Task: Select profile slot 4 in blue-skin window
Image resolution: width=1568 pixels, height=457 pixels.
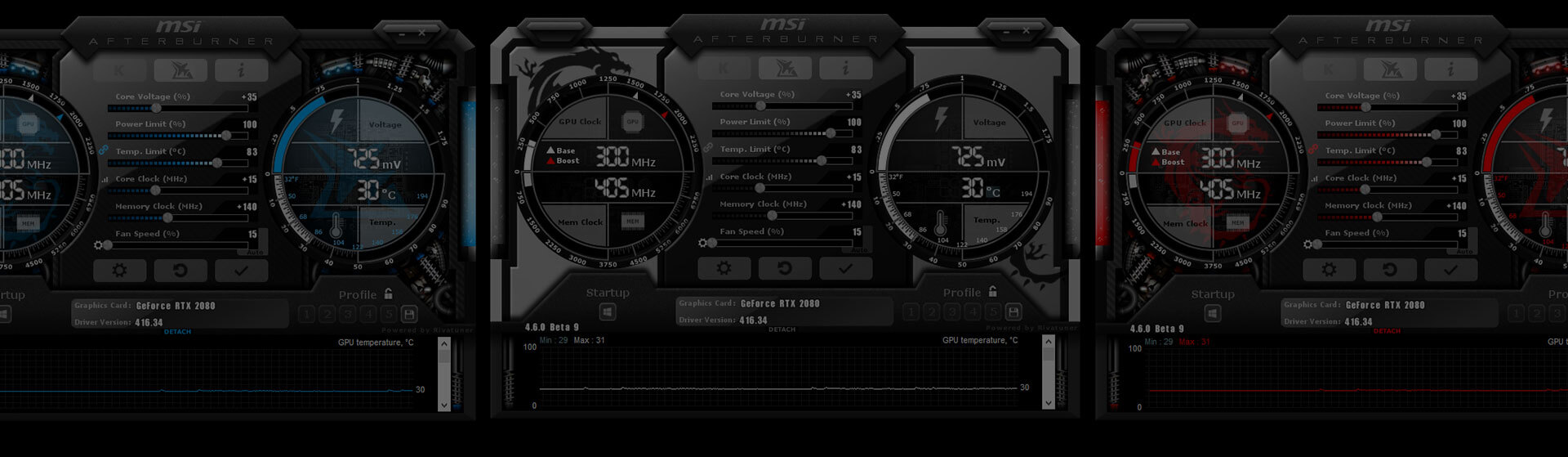Action: 368,315
